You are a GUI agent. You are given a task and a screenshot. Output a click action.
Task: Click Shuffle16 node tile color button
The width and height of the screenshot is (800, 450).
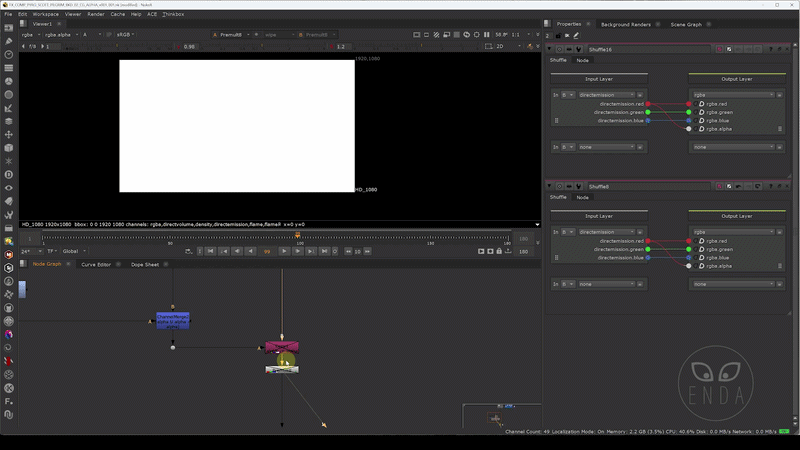[719, 49]
